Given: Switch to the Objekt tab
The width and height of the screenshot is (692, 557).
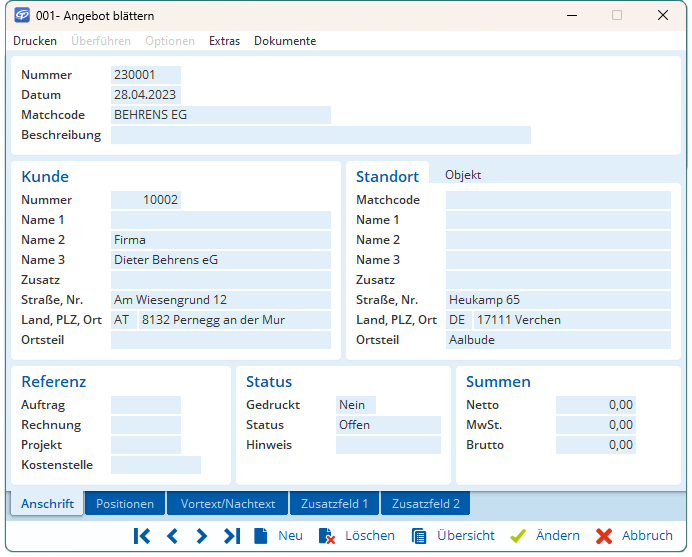Looking at the screenshot, I should click(x=463, y=175).
